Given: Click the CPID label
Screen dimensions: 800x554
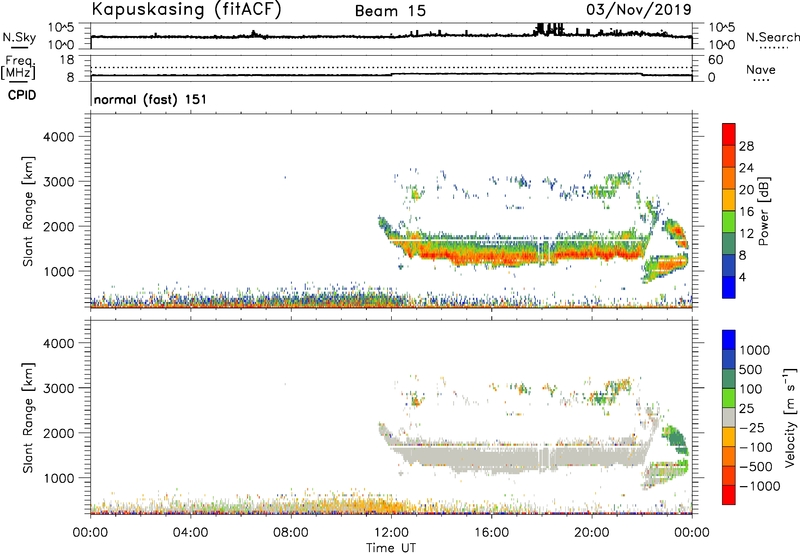Looking at the screenshot, I should point(22,95).
